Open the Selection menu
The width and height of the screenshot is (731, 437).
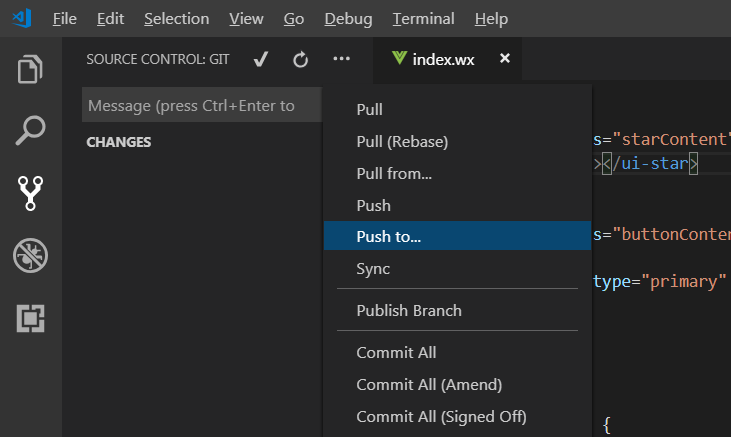tap(176, 19)
